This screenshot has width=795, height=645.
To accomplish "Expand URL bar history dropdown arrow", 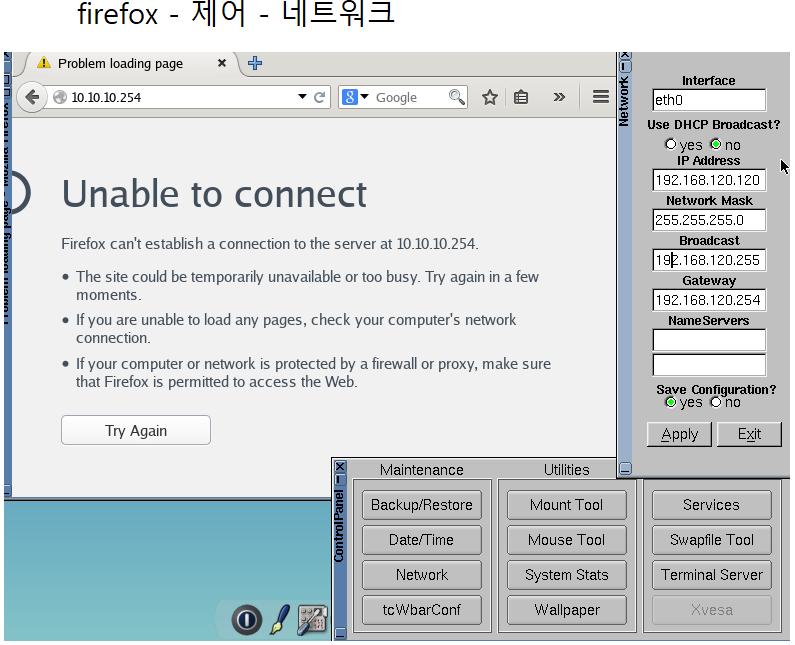I will tap(302, 96).
